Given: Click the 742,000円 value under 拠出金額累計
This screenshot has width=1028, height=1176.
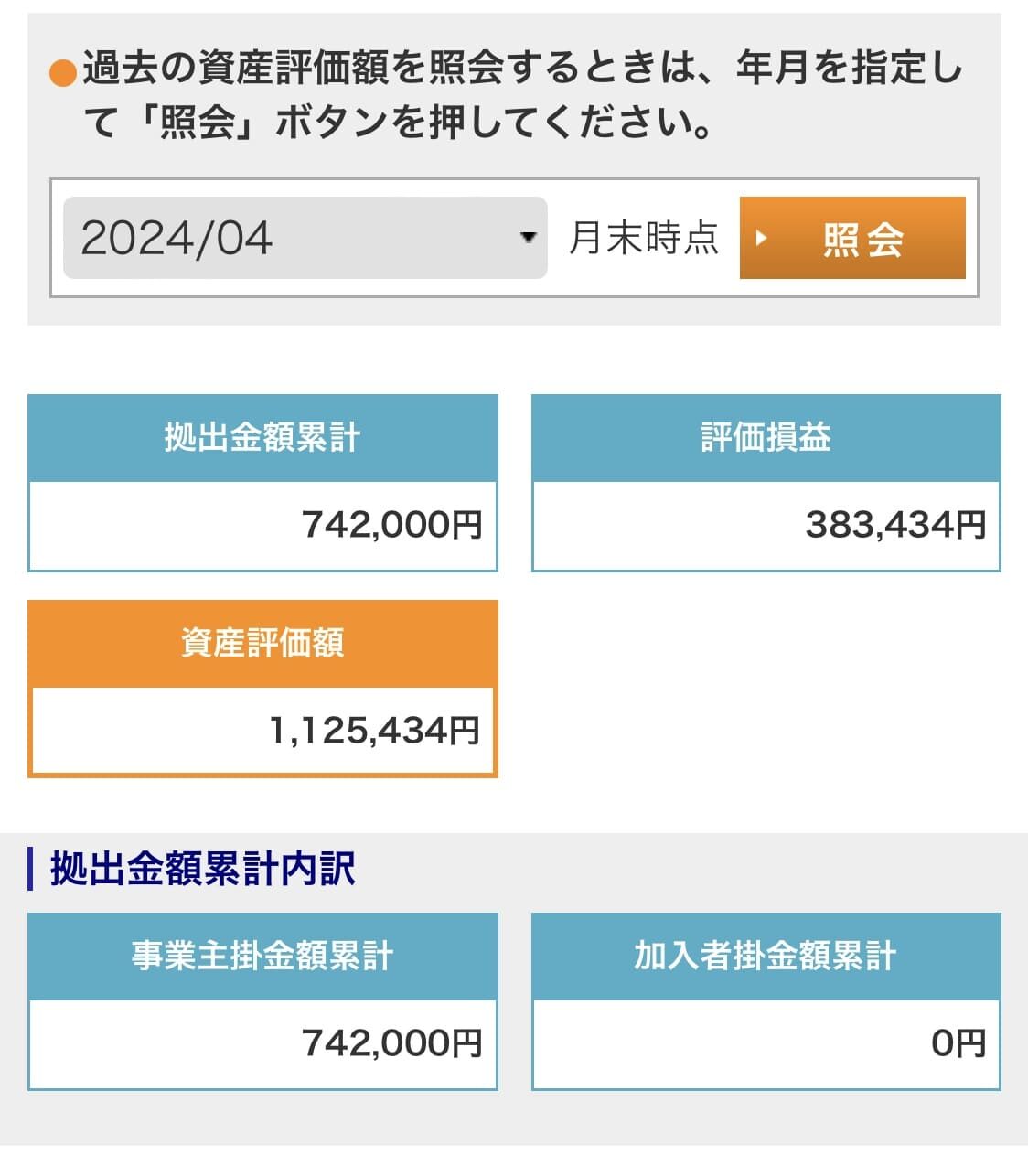Looking at the screenshot, I should pos(391,525).
